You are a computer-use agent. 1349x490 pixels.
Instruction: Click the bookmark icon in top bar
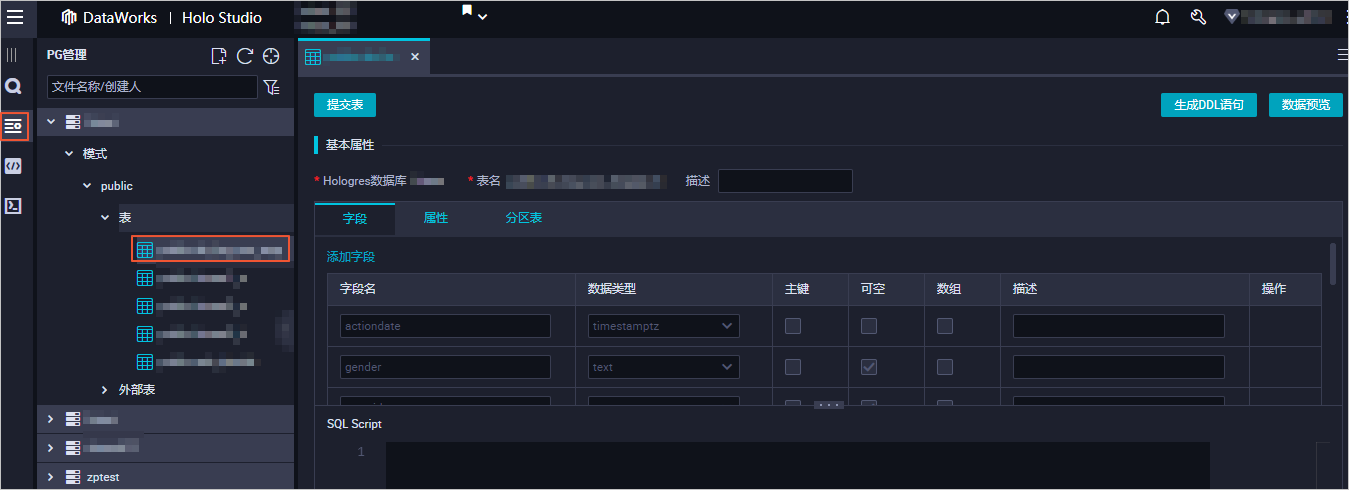pyautogui.click(x=466, y=12)
